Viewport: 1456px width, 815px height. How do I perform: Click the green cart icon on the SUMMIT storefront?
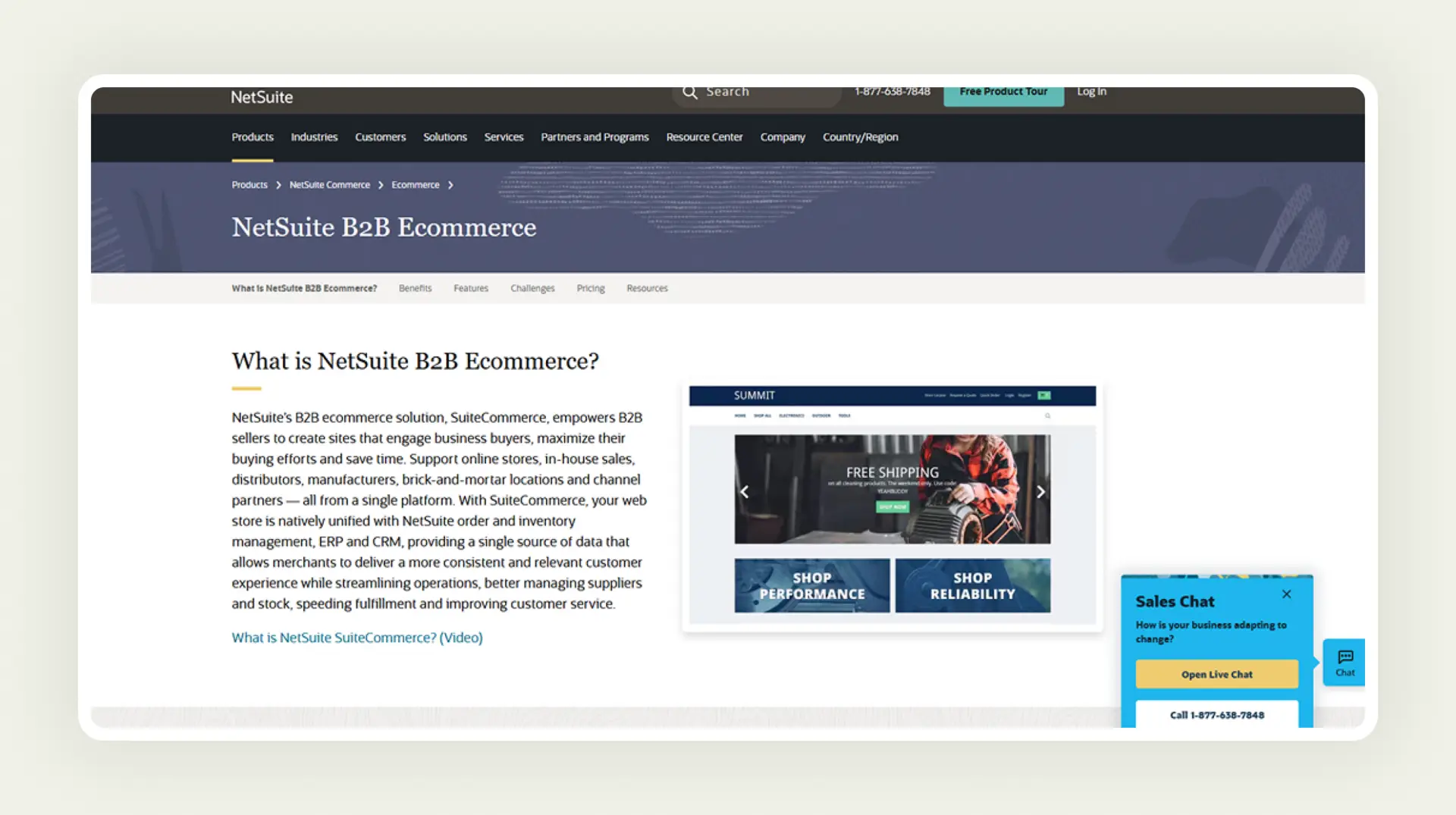coord(1043,395)
